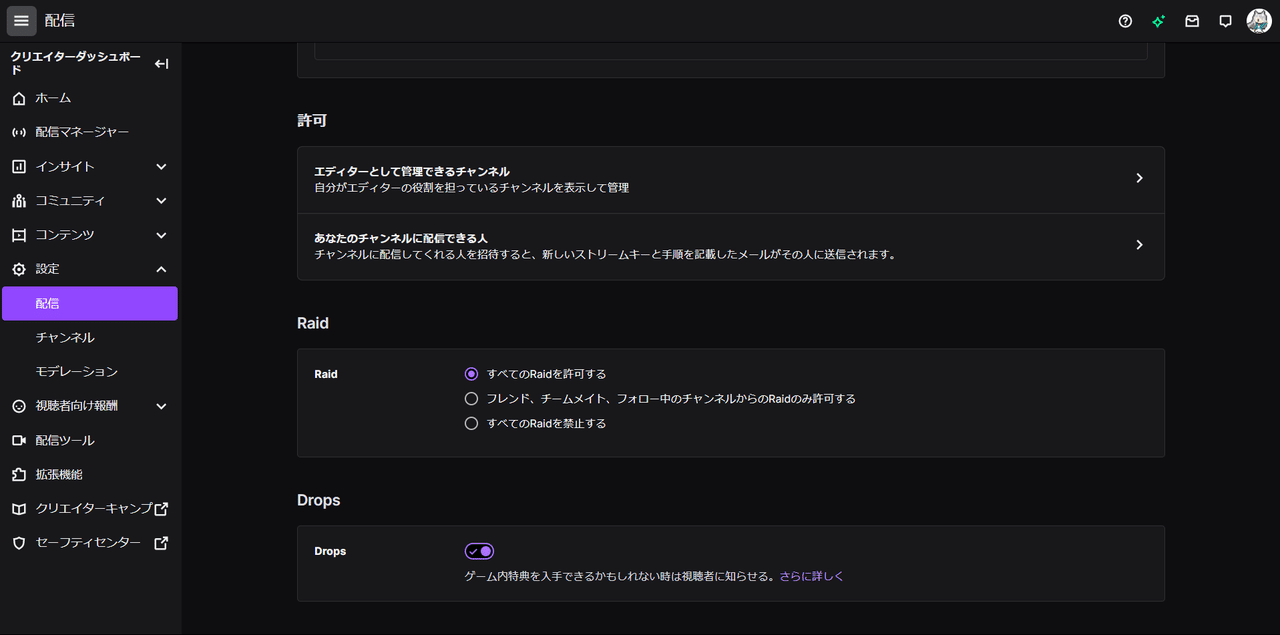Open the whispers chat bubble icon
This screenshot has height=635, width=1280.
[x=1225, y=21]
